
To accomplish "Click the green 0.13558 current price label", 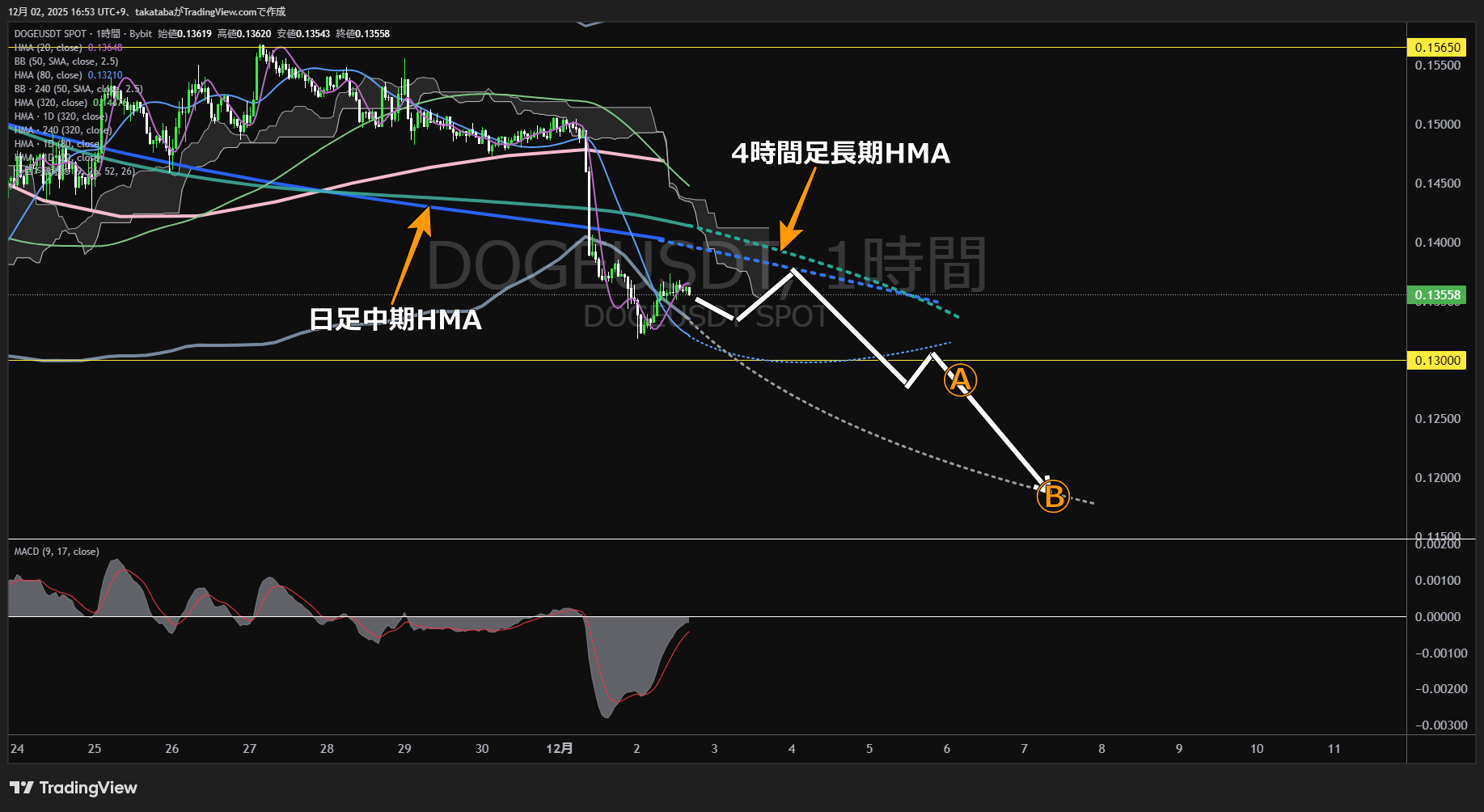I will point(1437,295).
